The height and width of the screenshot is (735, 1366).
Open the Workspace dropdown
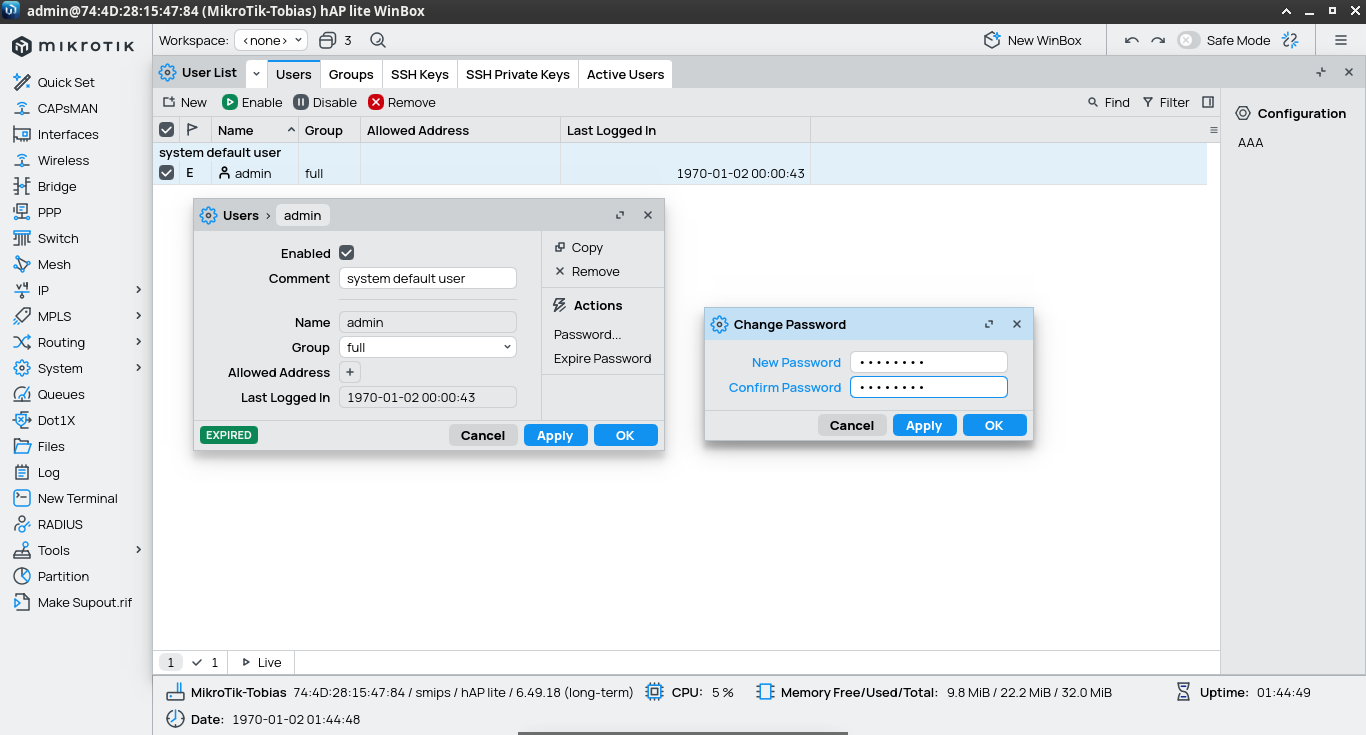point(270,40)
